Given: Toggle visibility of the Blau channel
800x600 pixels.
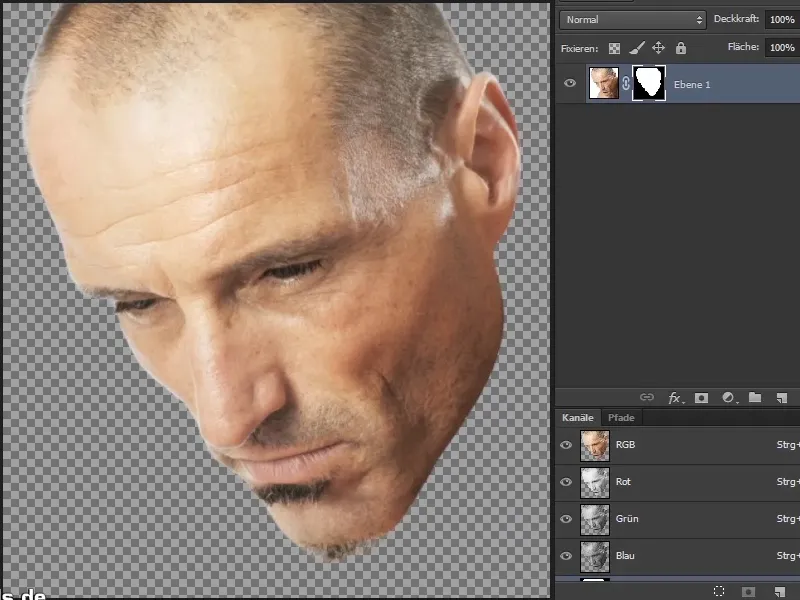Looking at the screenshot, I should click(x=566, y=556).
